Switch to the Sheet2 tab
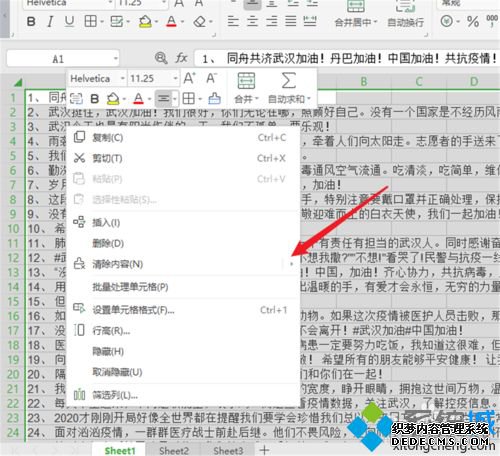Viewport: 500px width, 456px height. pyautogui.click(x=174, y=451)
